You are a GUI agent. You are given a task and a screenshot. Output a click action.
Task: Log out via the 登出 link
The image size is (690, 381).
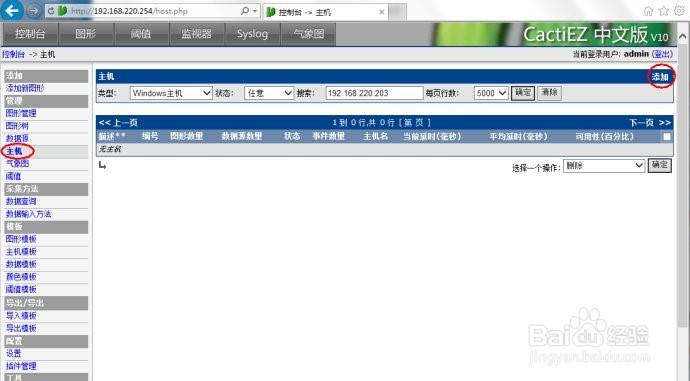tap(662, 54)
